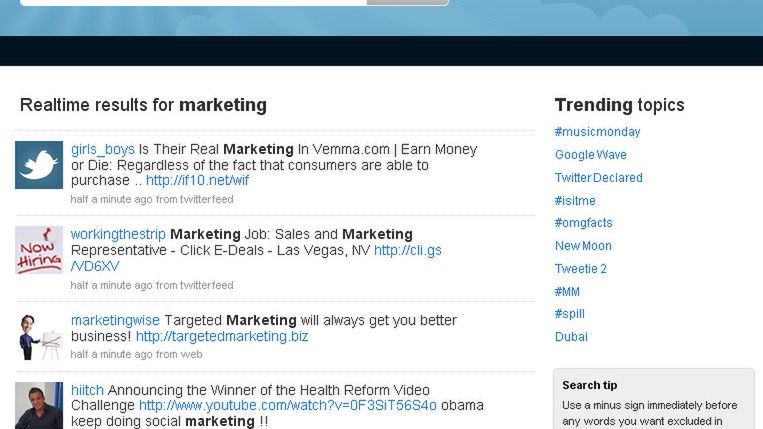Select New Moon trending topic
The height and width of the screenshot is (429, 763).
tap(583, 246)
